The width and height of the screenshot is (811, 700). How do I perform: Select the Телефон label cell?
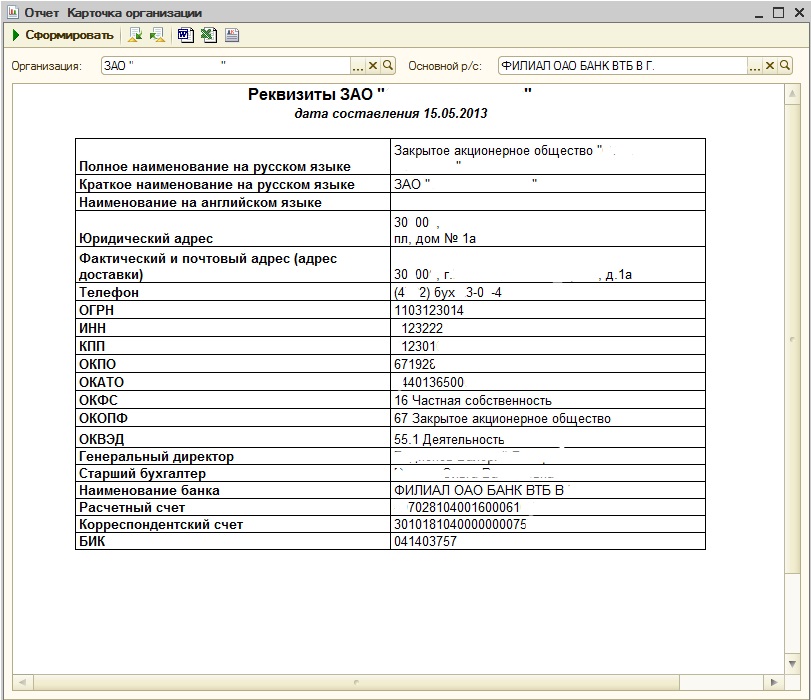point(233,292)
